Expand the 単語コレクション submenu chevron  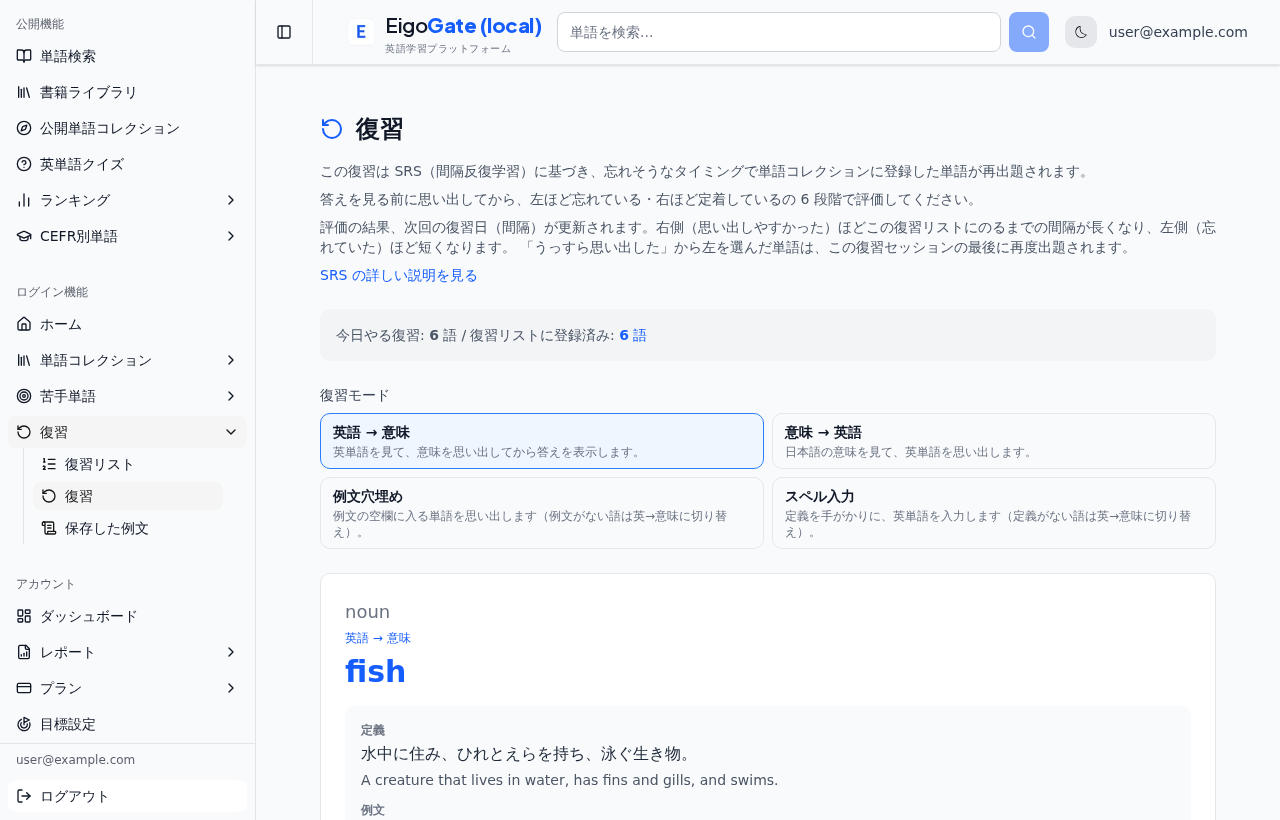point(231,360)
